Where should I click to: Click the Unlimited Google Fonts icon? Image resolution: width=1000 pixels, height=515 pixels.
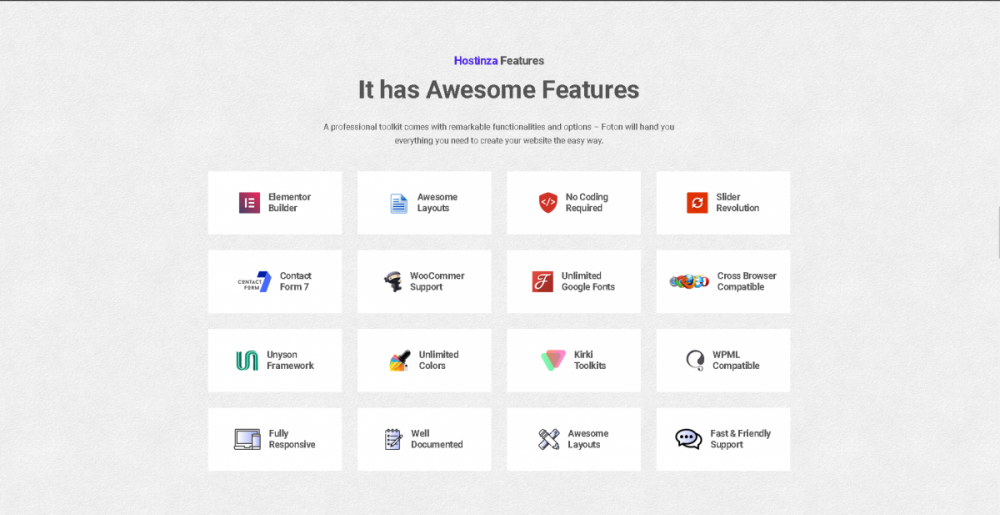tap(542, 282)
